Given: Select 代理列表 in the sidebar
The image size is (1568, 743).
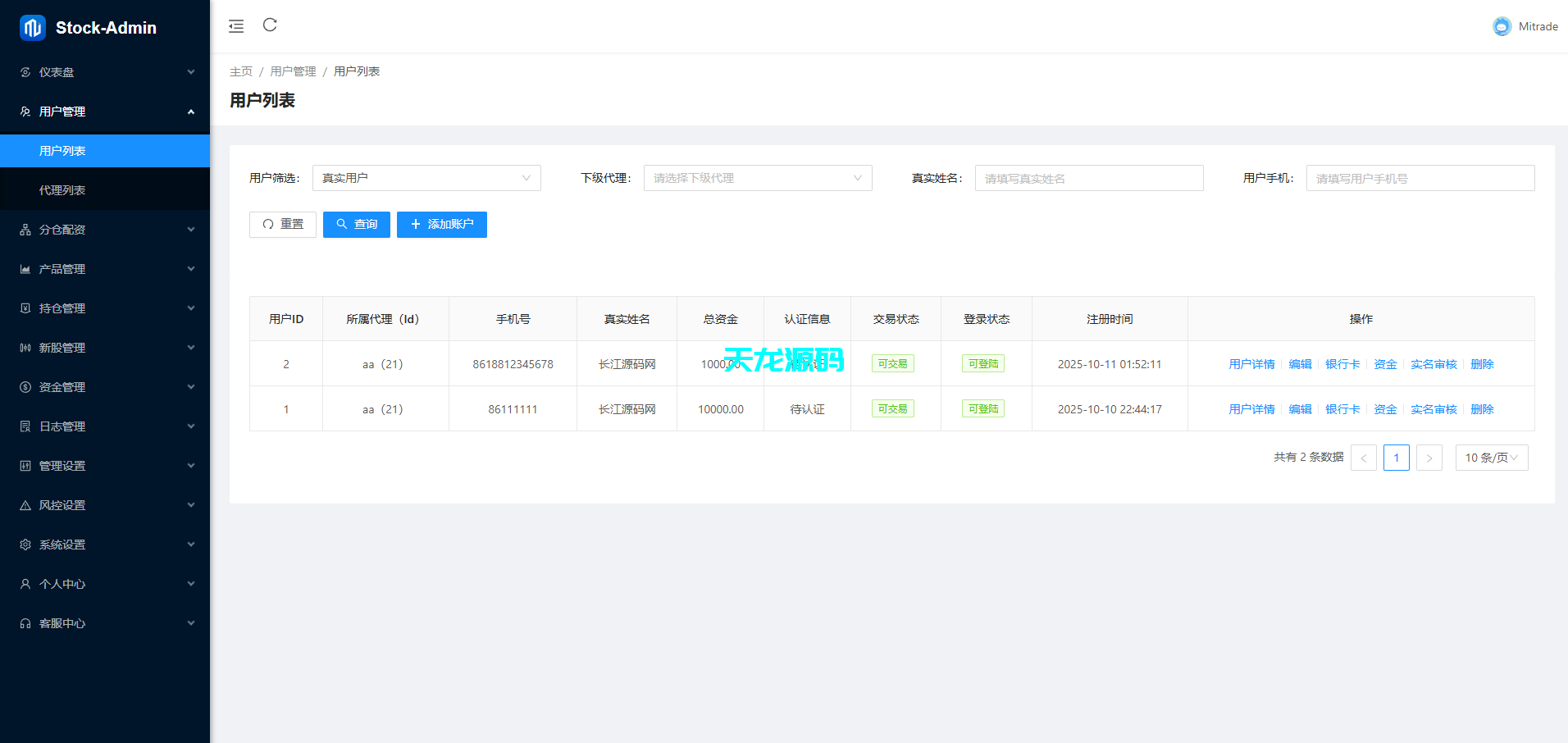Looking at the screenshot, I should point(62,190).
